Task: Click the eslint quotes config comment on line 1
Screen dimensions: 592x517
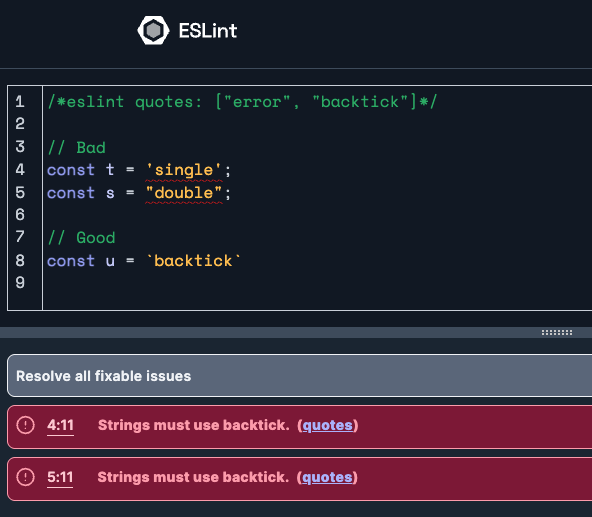Action: pyautogui.click(x=242, y=102)
